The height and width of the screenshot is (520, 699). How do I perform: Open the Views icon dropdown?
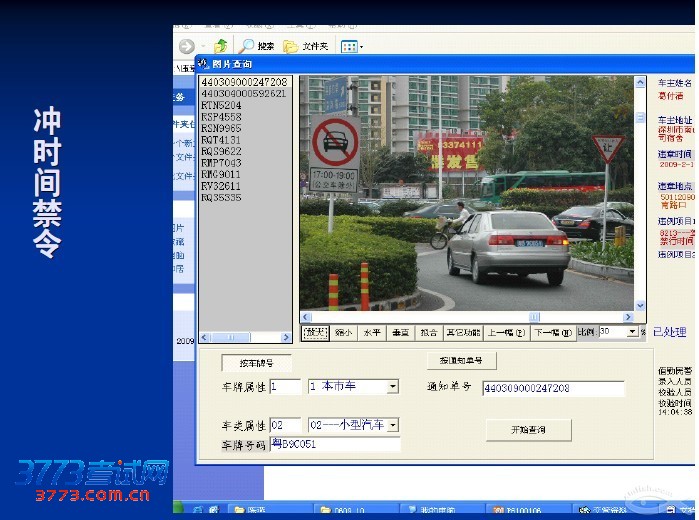pos(351,46)
